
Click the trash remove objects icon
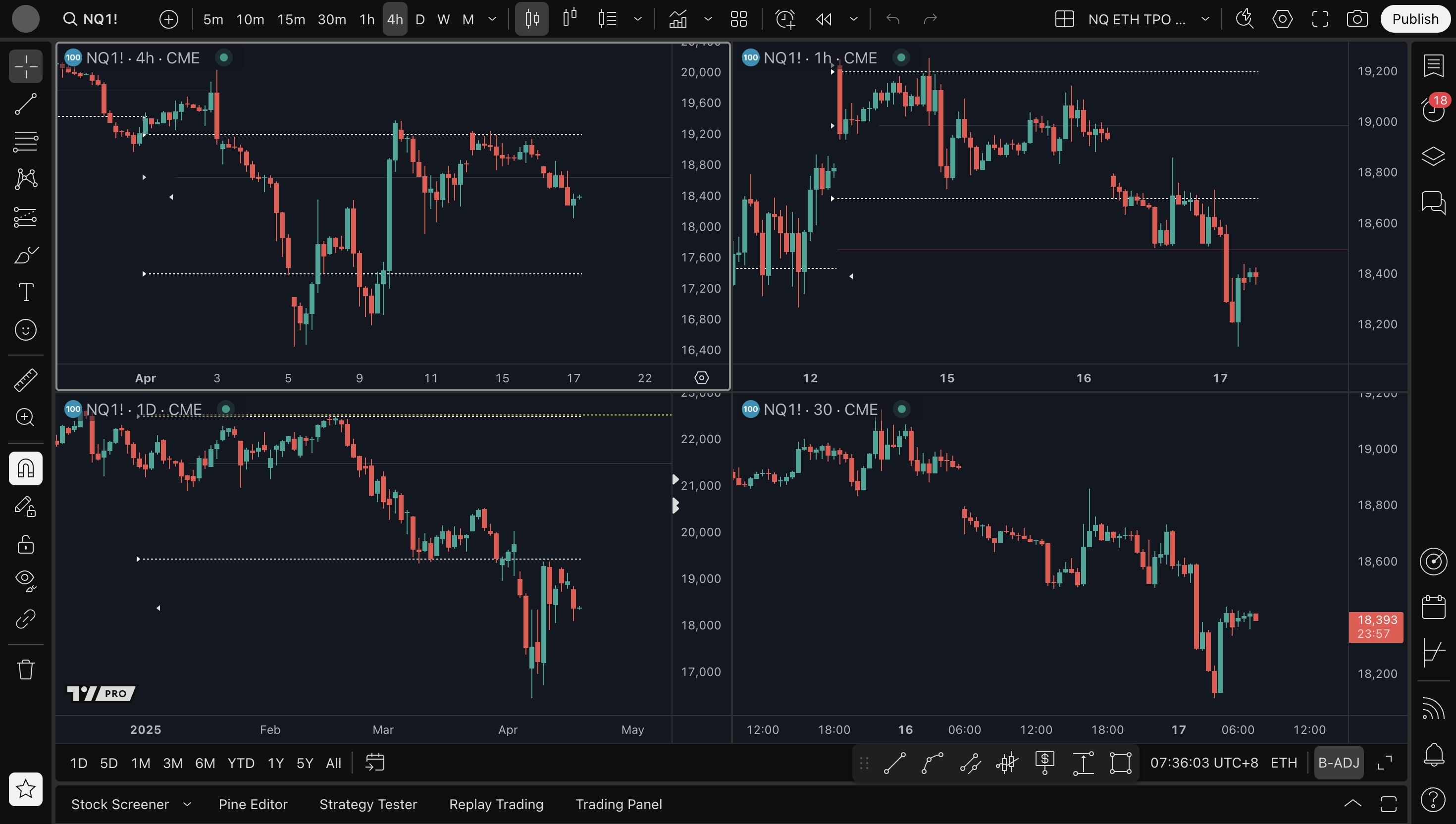pyautogui.click(x=25, y=669)
